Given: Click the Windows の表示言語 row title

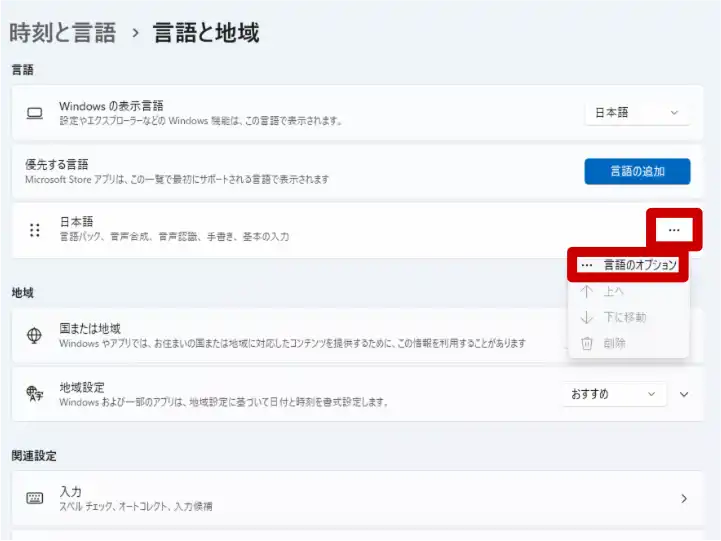Looking at the screenshot, I should tap(111, 106).
